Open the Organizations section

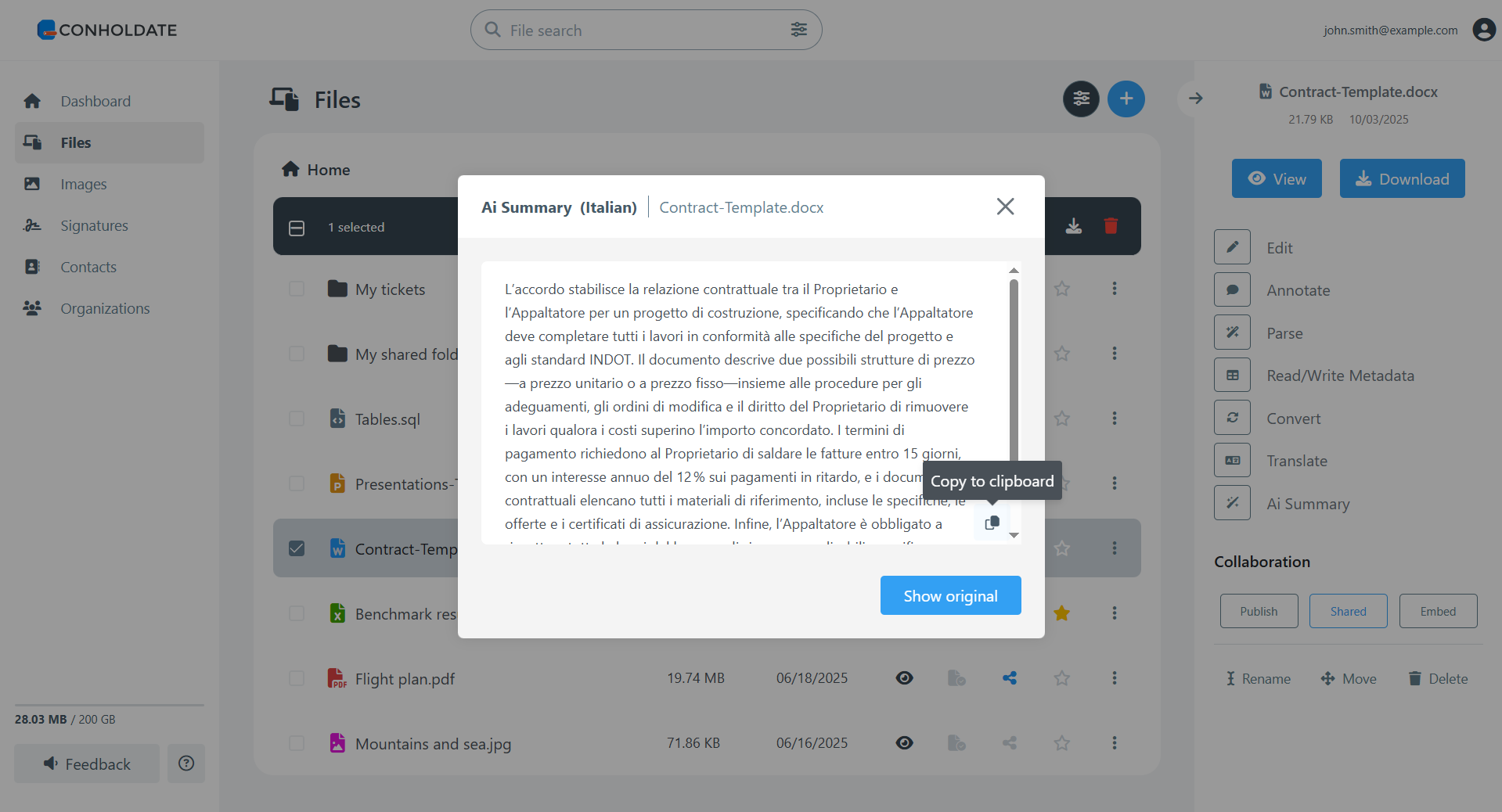tap(104, 308)
